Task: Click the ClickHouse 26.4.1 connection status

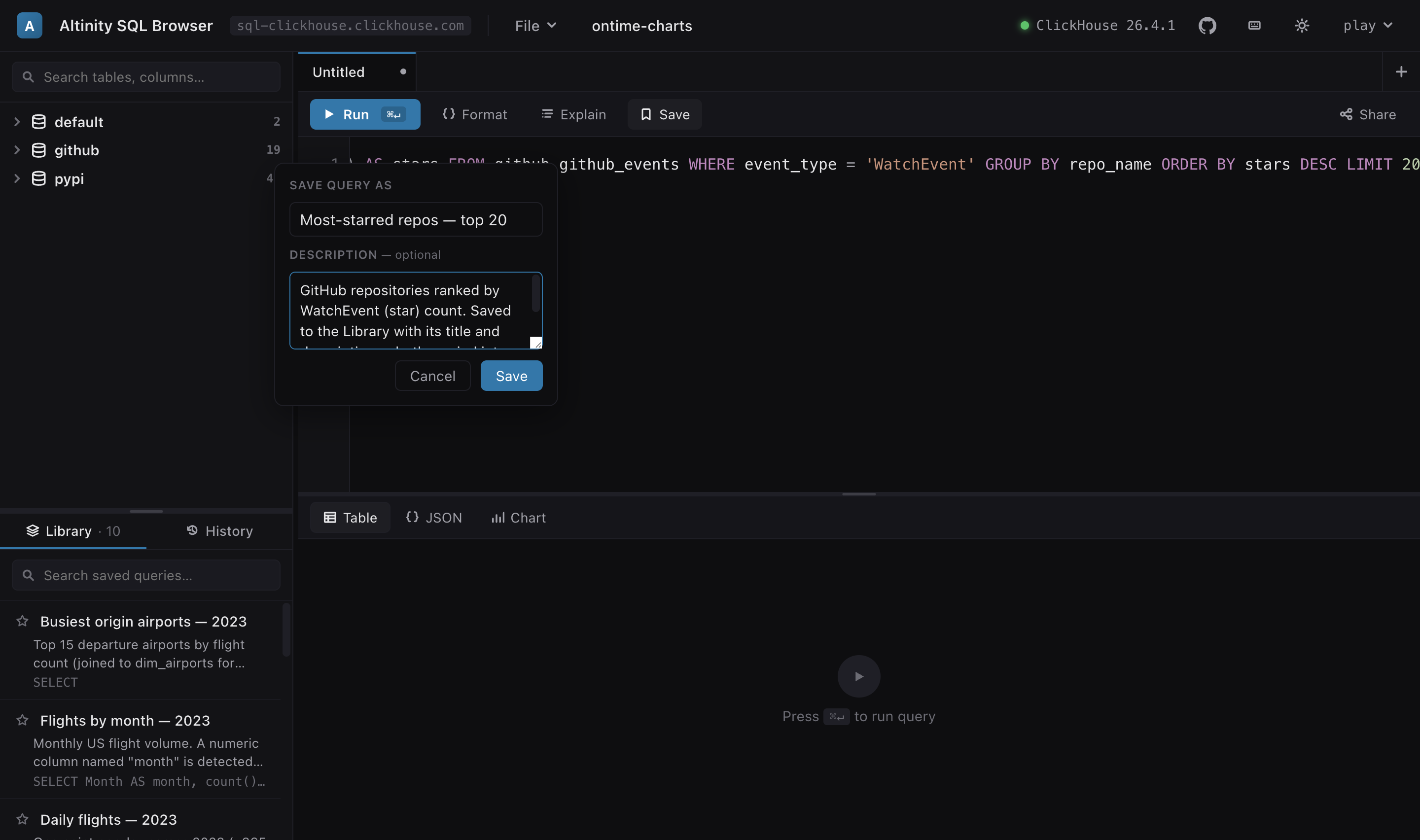Action: click(x=1098, y=26)
